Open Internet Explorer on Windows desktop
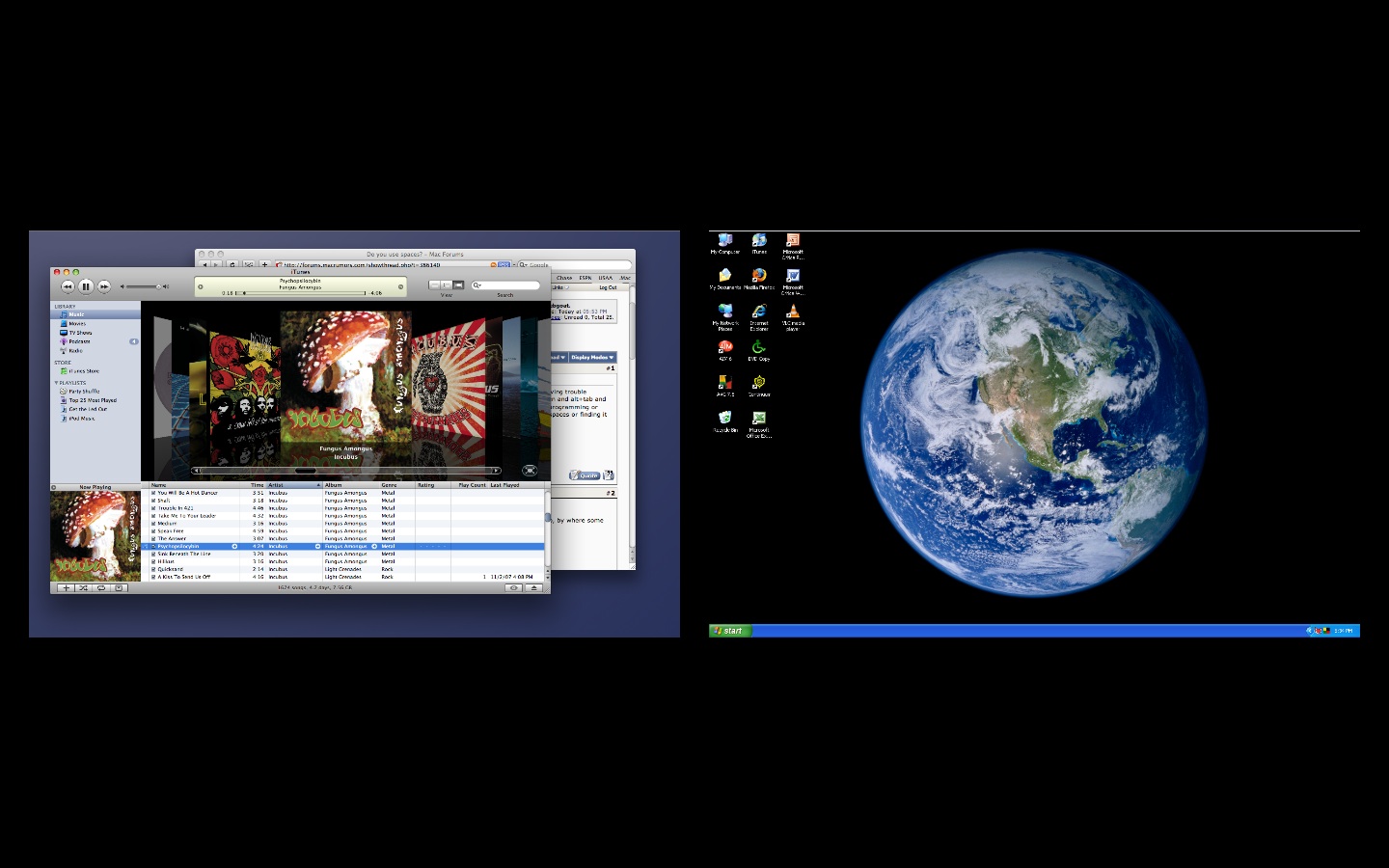Viewport: 1389px width, 868px height. 759,317
